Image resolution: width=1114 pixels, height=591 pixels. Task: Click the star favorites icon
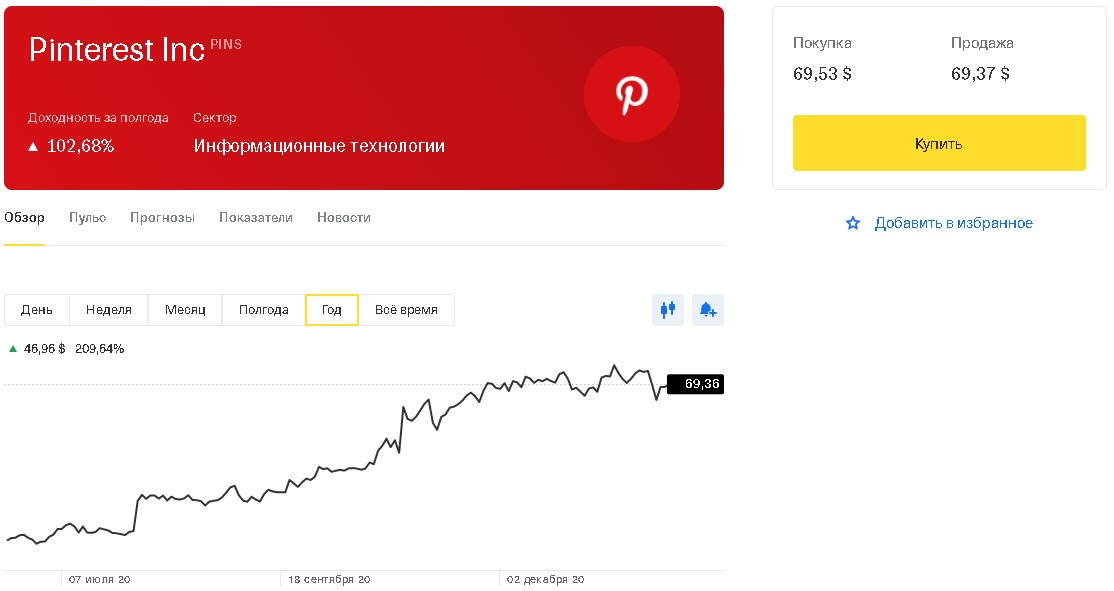coord(852,223)
